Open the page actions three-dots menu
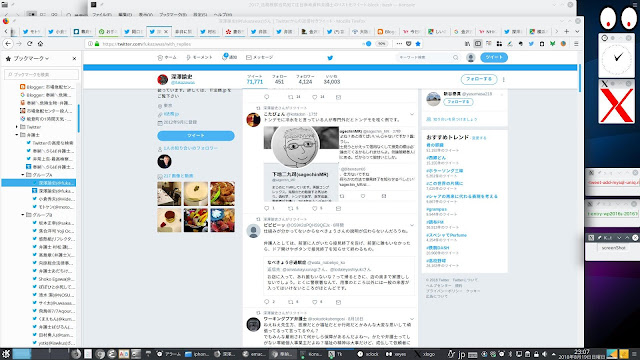 [x=399, y=44]
